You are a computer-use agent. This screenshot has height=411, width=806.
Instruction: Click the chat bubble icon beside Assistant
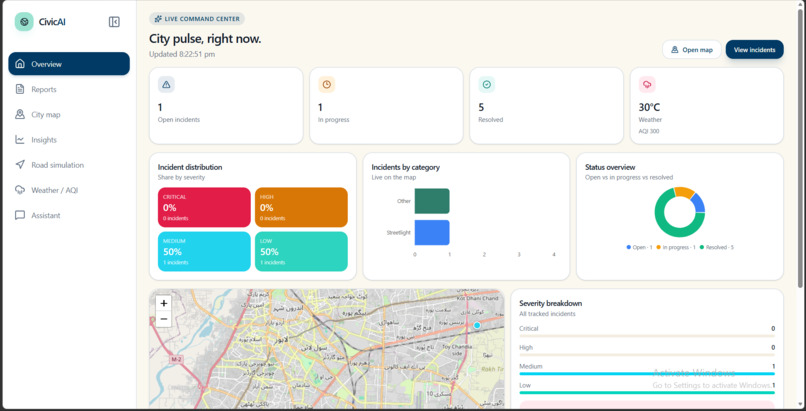20,215
